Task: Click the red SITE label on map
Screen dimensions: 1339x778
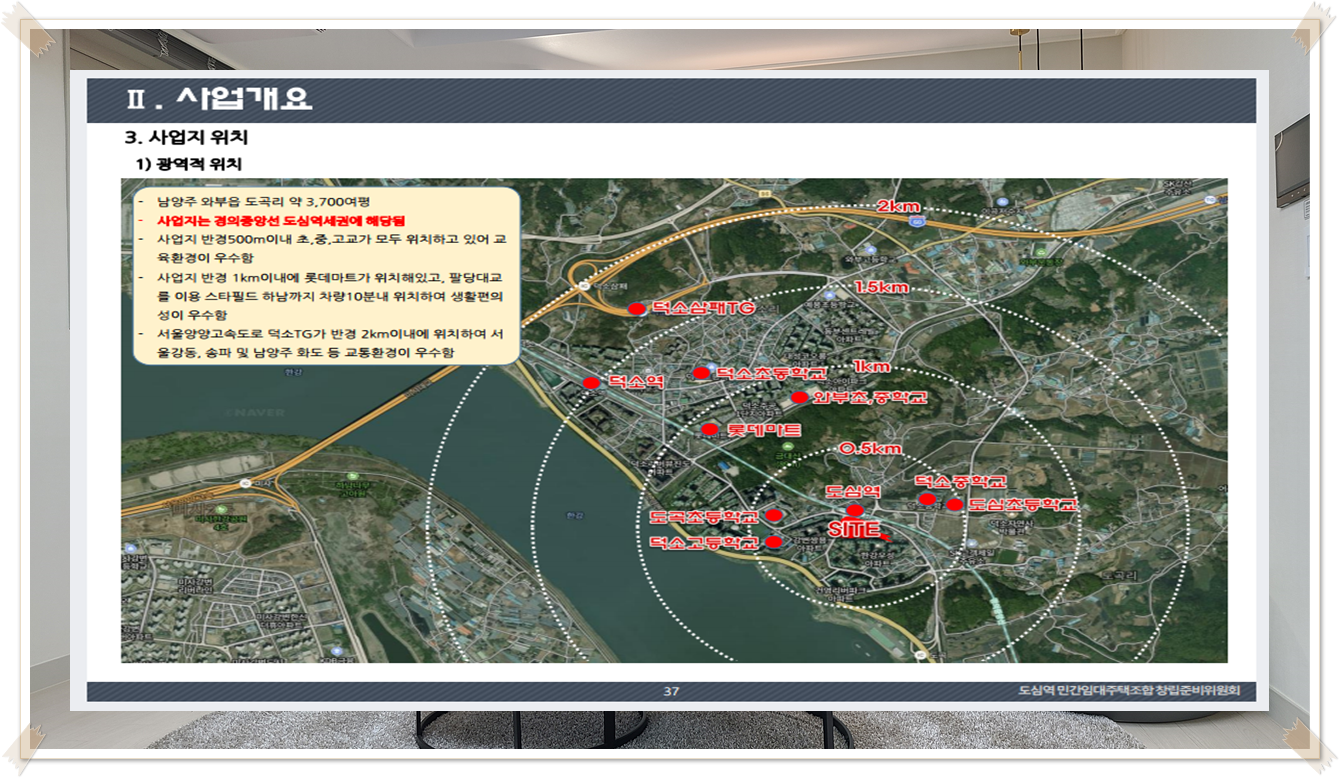Action: (x=853, y=528)
